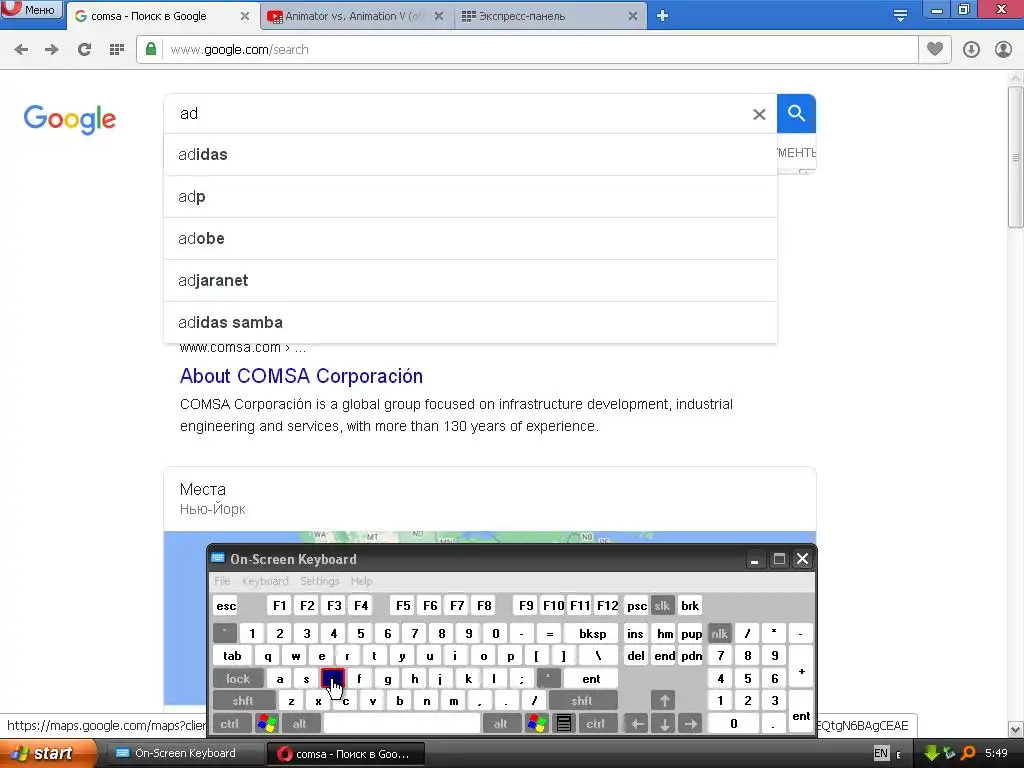1024x768 pixels.
Task: Toggle the nlk num lock key
Action: (x=719, y=633)
